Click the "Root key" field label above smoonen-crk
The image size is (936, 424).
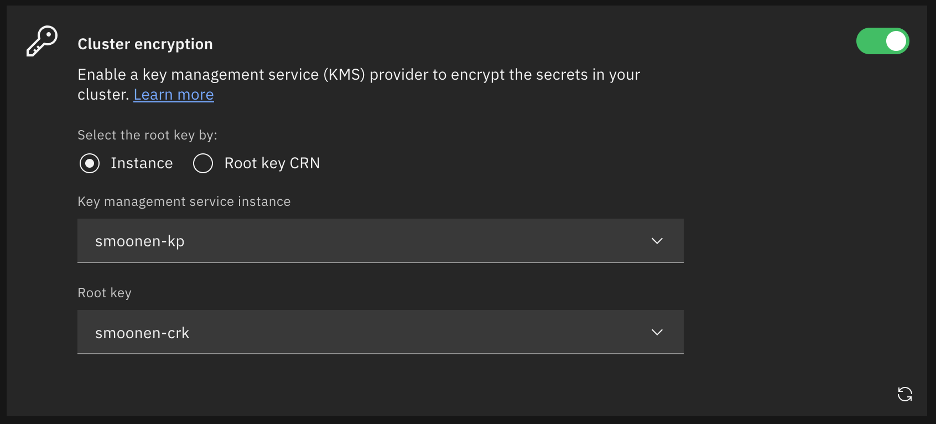tap(104, 293)
